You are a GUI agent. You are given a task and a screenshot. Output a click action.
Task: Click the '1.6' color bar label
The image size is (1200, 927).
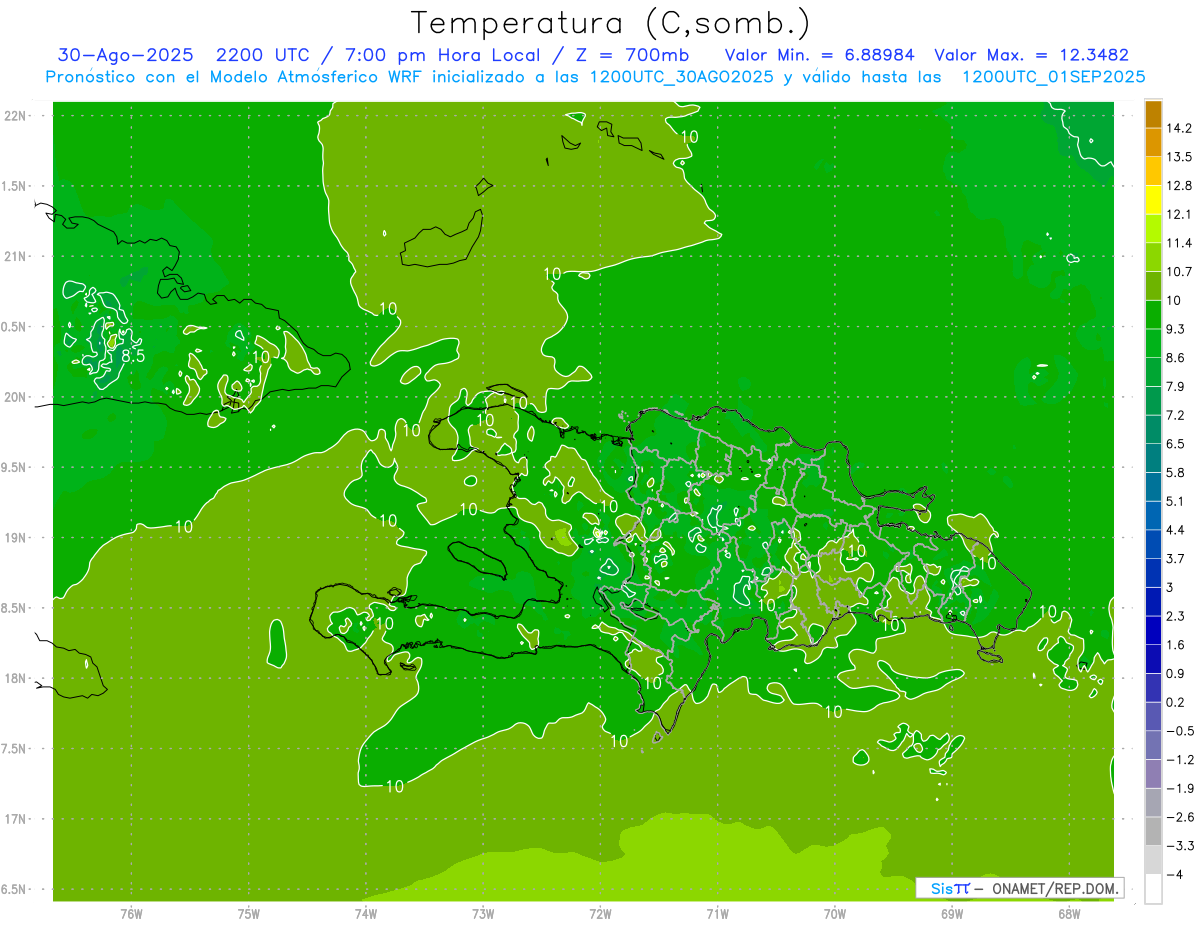click(x=1176, y=644)
